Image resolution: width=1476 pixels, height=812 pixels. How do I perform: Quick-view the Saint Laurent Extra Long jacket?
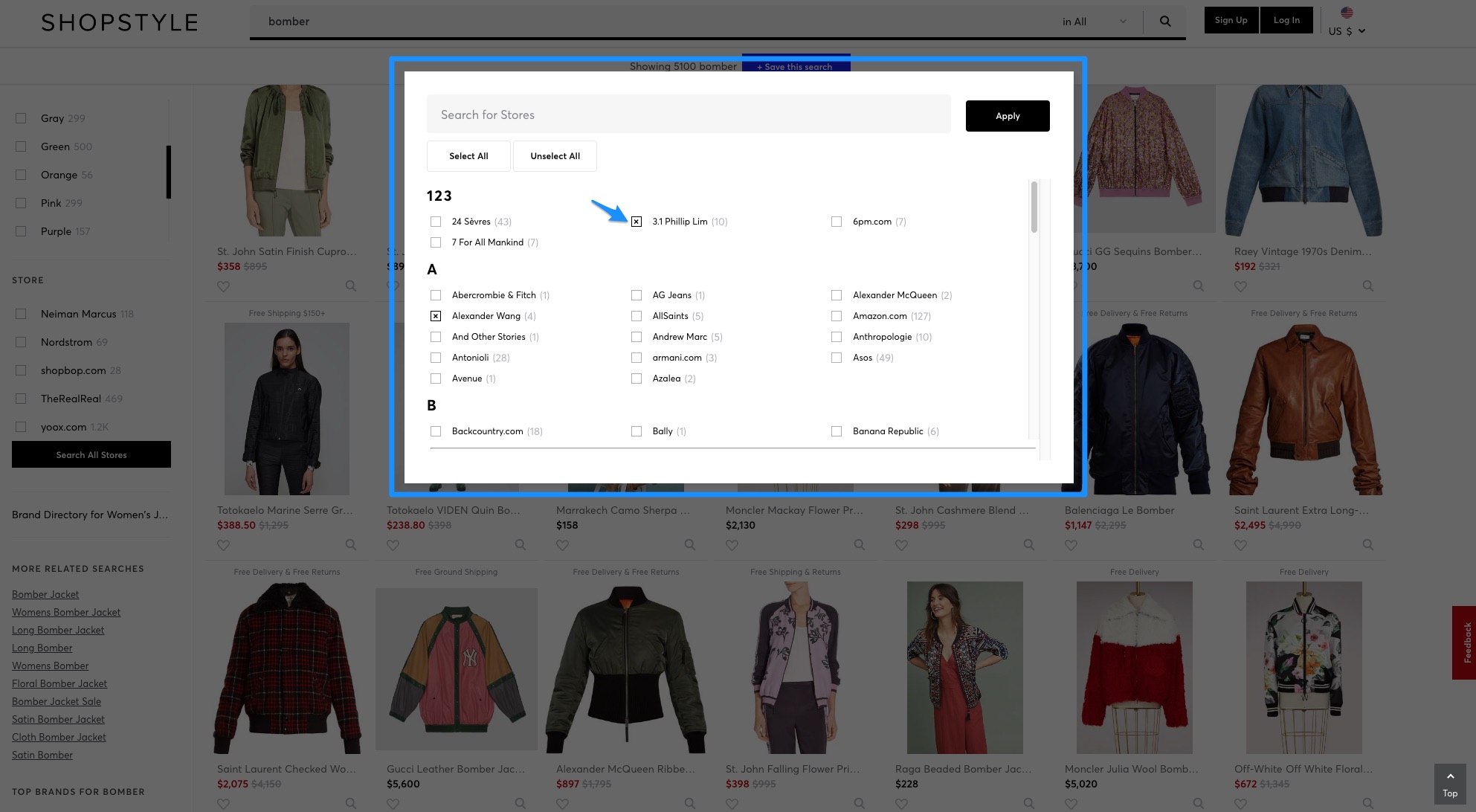point(1367,545)
